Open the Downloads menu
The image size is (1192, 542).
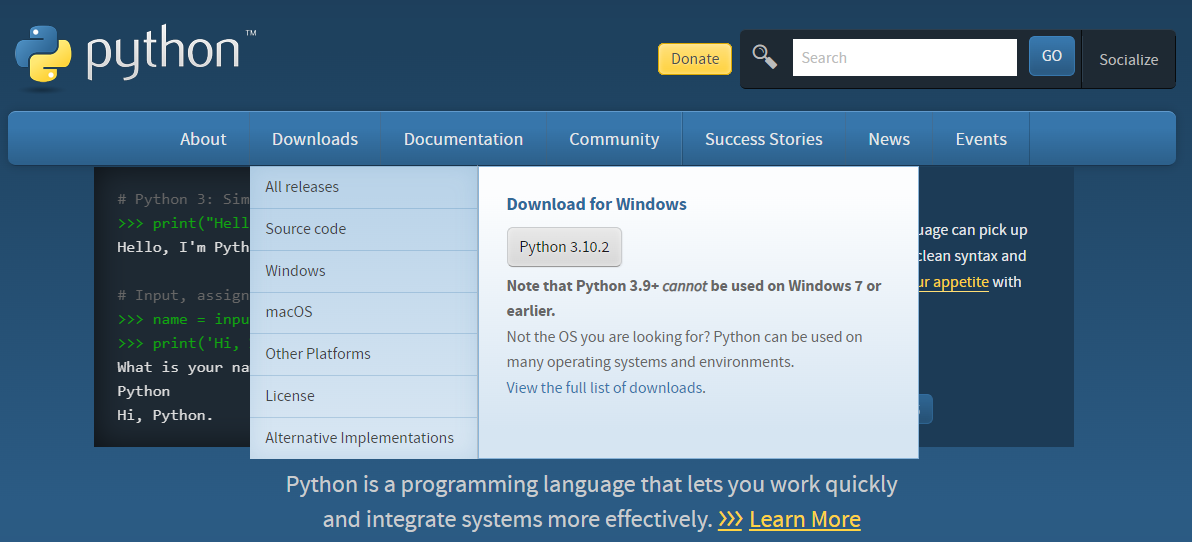315,139
